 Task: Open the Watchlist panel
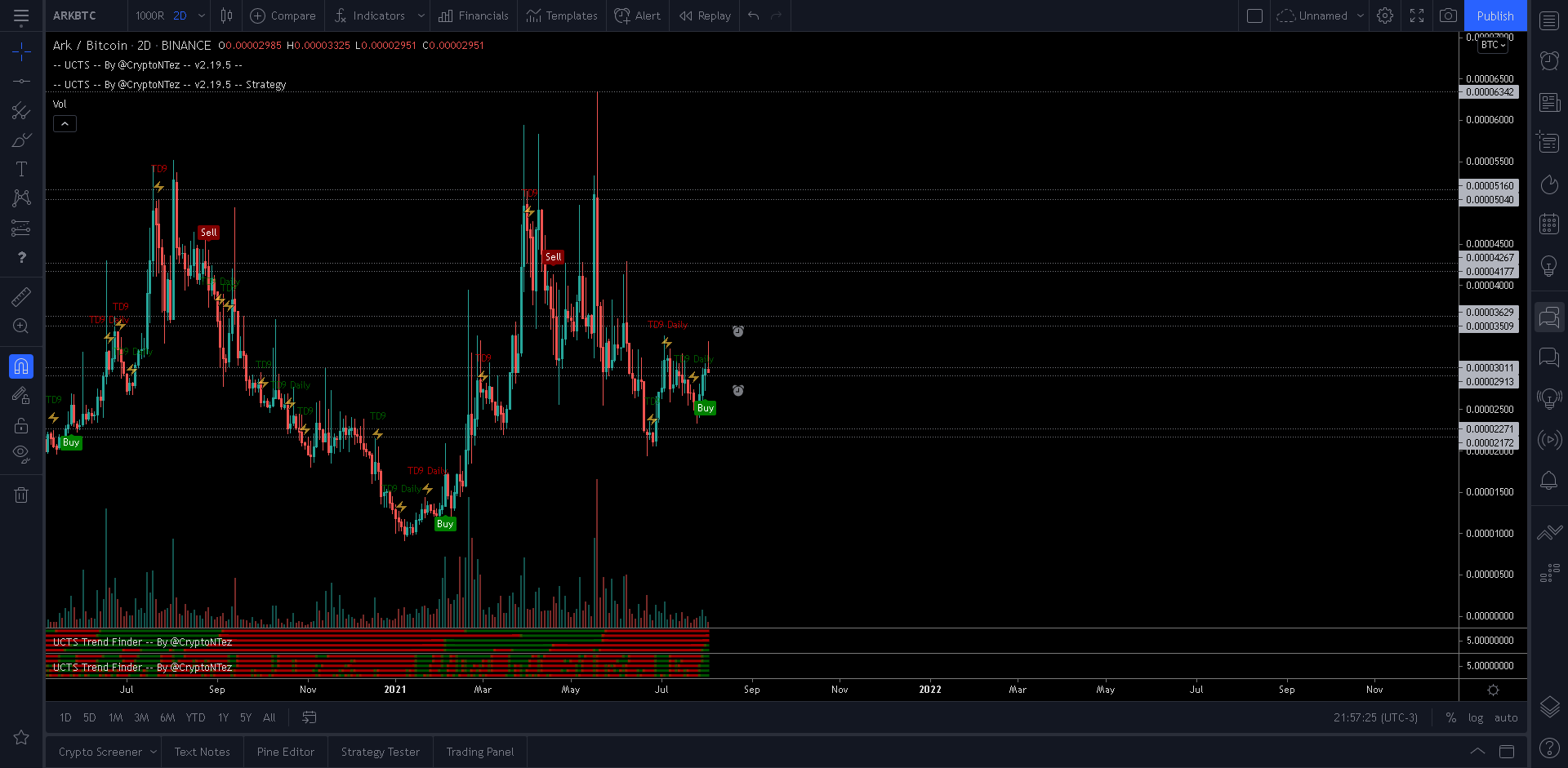pyautogui.click(x=1549, y=20)
